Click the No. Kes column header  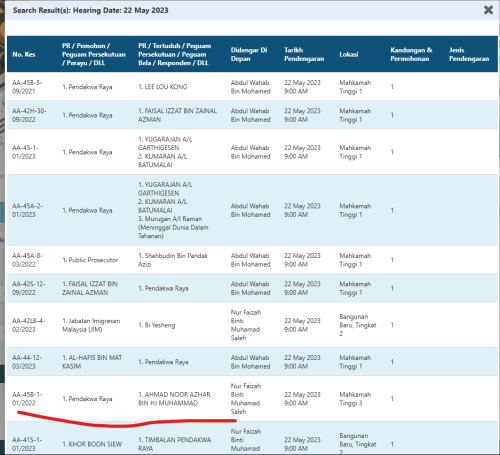(24, 54)
